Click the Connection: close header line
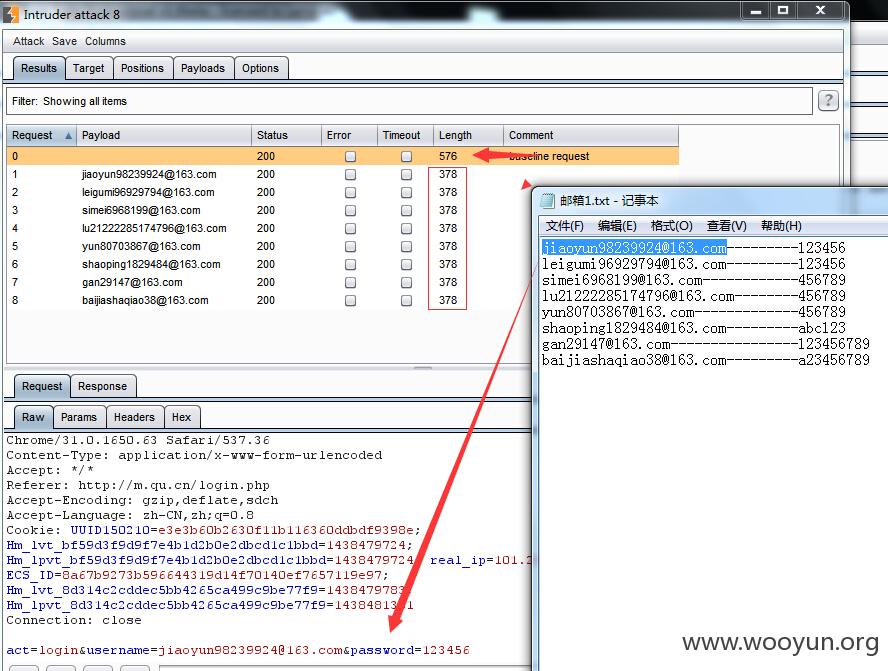 pos(74,620)
